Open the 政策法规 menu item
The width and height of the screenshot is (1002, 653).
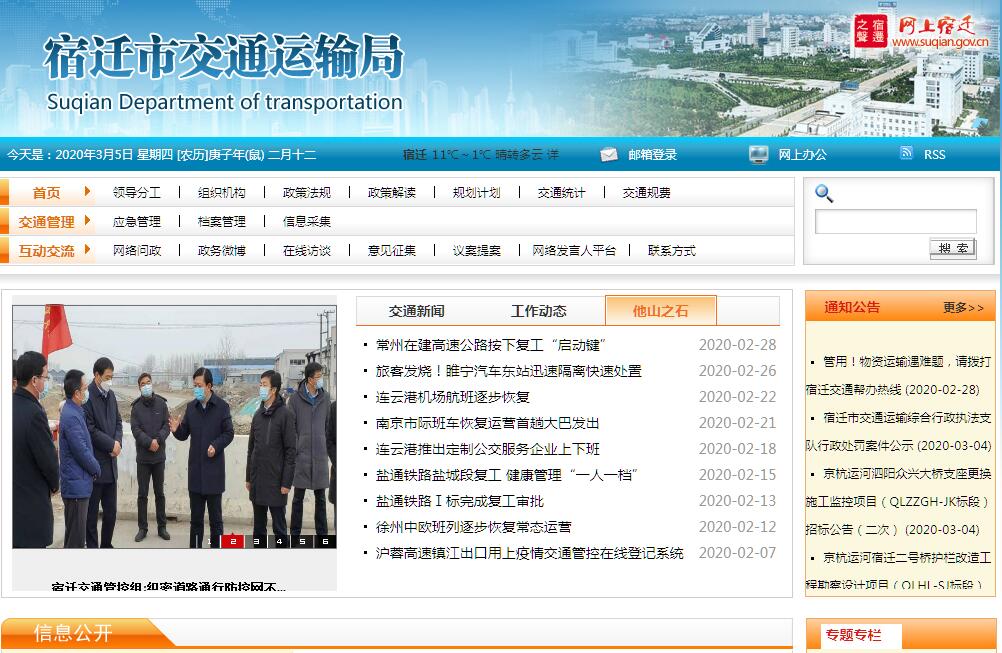pos(307,192)
